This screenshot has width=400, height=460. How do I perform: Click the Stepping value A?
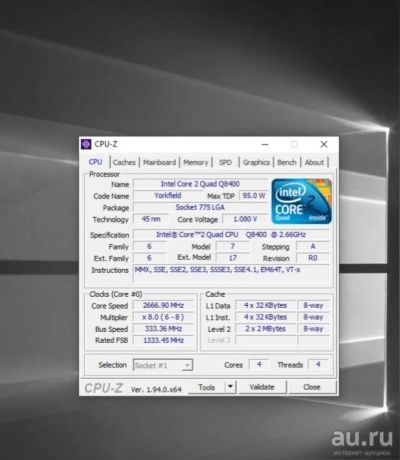(313, 246)
